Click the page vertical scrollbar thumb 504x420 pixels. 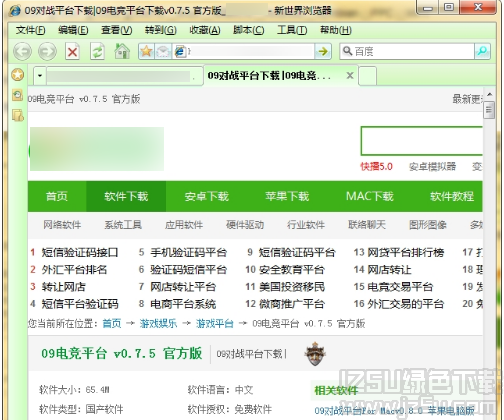pos(489,109)
